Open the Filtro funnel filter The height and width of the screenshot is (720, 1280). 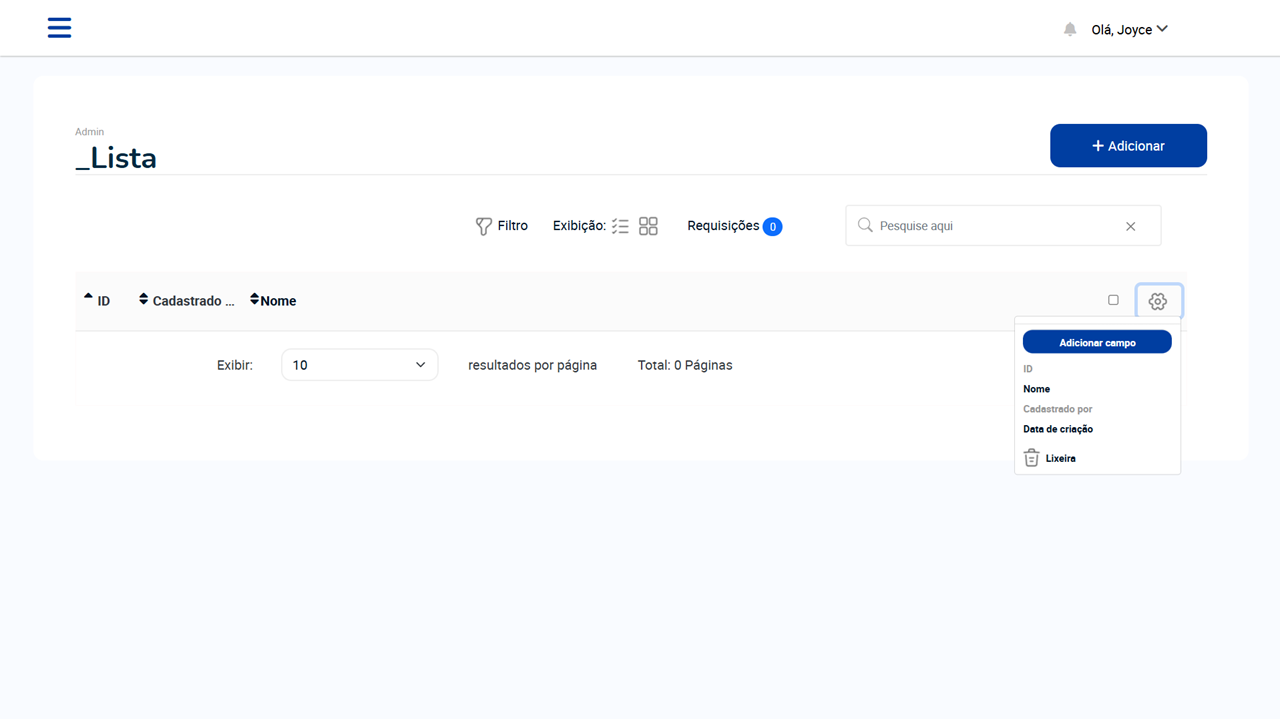coord(501,226)
